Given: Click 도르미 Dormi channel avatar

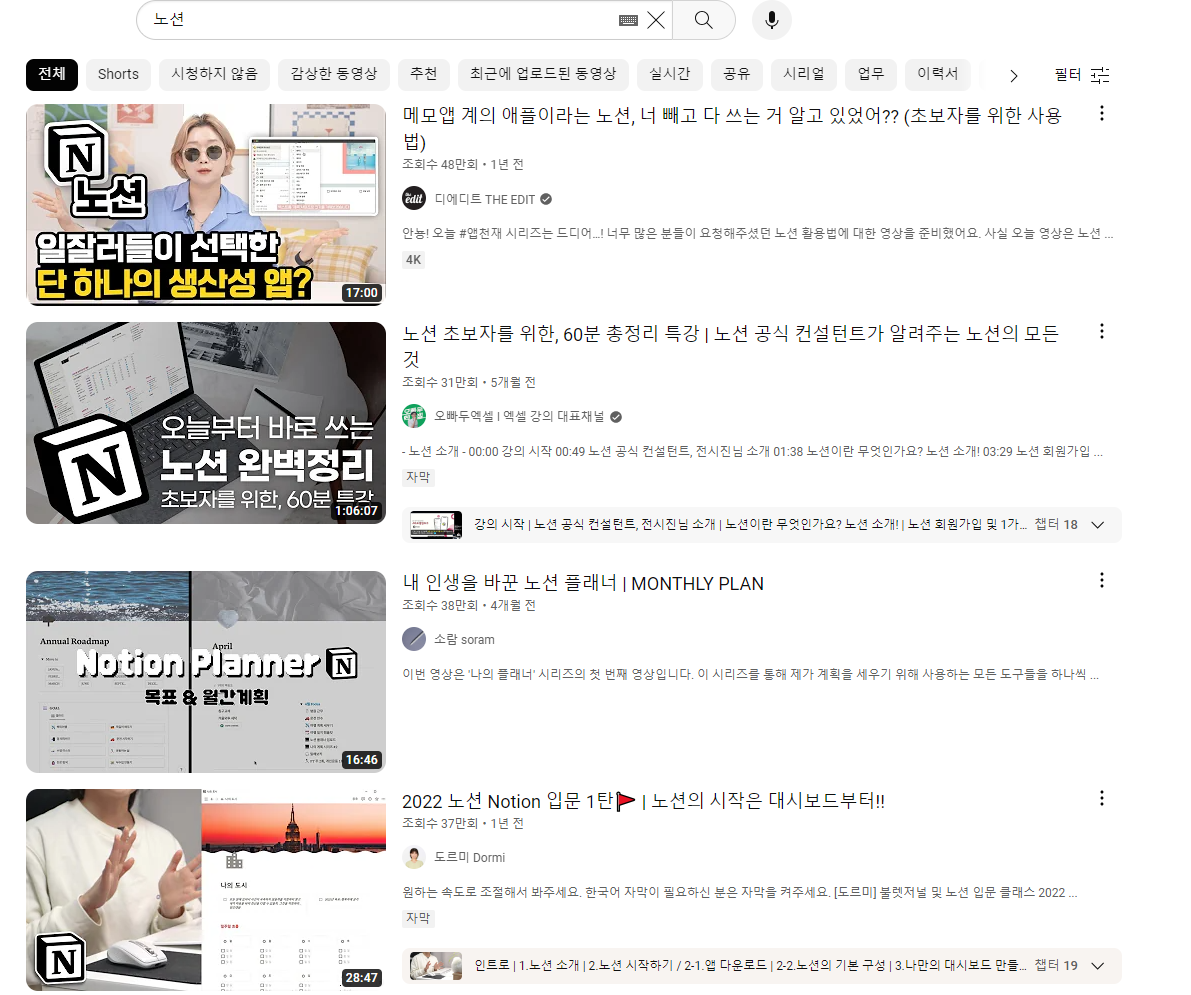Looking at the screenshot, I should click(x=414, y=857).
